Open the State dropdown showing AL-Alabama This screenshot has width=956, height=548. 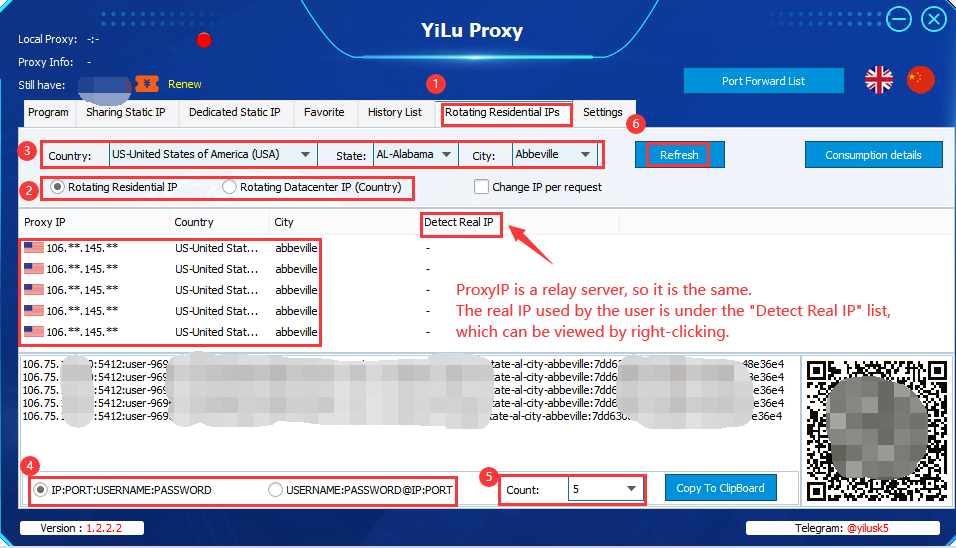[415, 154]
